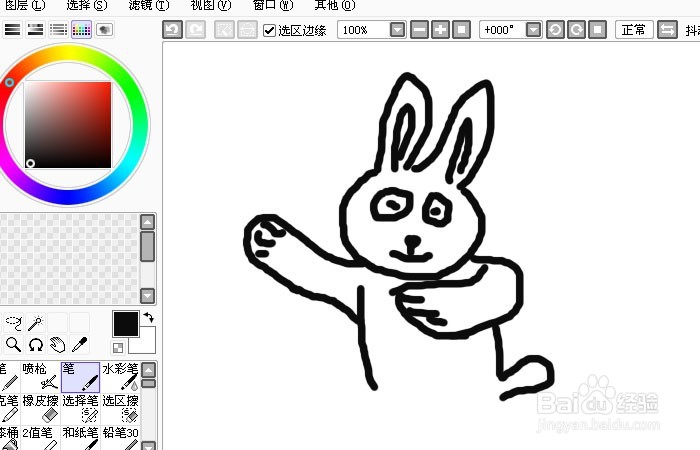This screenshot has height=450, width=700.
Task: Click the black foreground color swatch
Action: coord(126,324)
